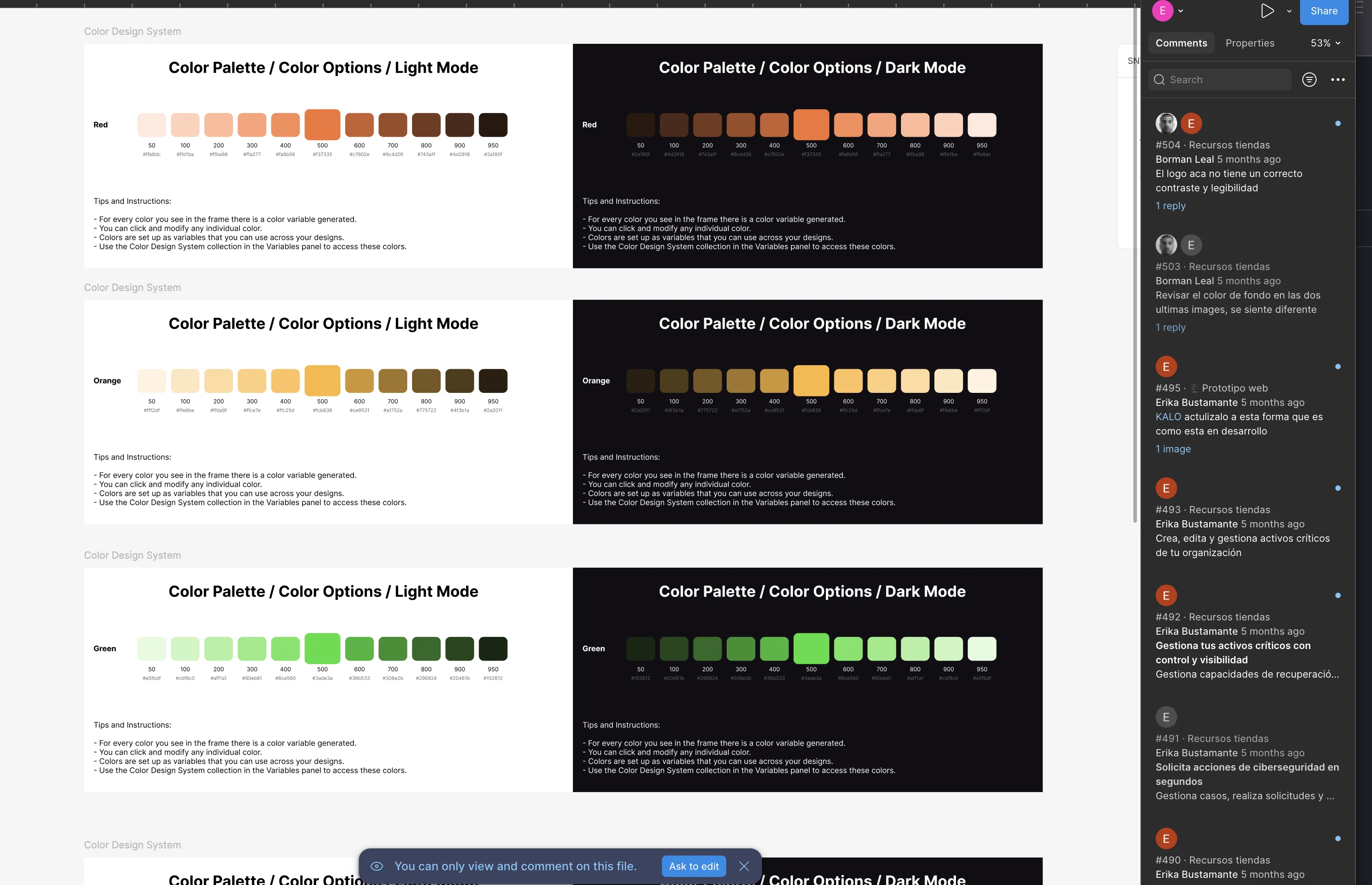The height and width of the screenshot is (885, 1372).
Task: Click the Ask to edit button
Action: tap(694, 866)
